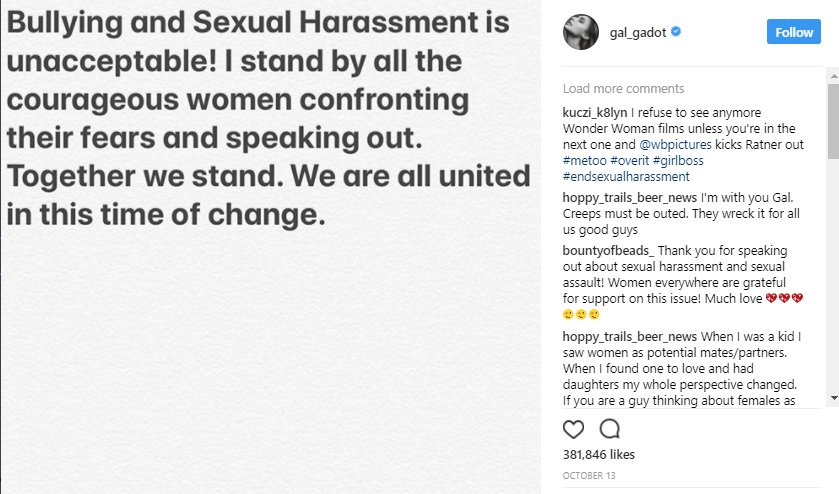This screenshot has height=494, width=839.
Task: Open gal_gadot username link
Action: click(x=638, y=33)
